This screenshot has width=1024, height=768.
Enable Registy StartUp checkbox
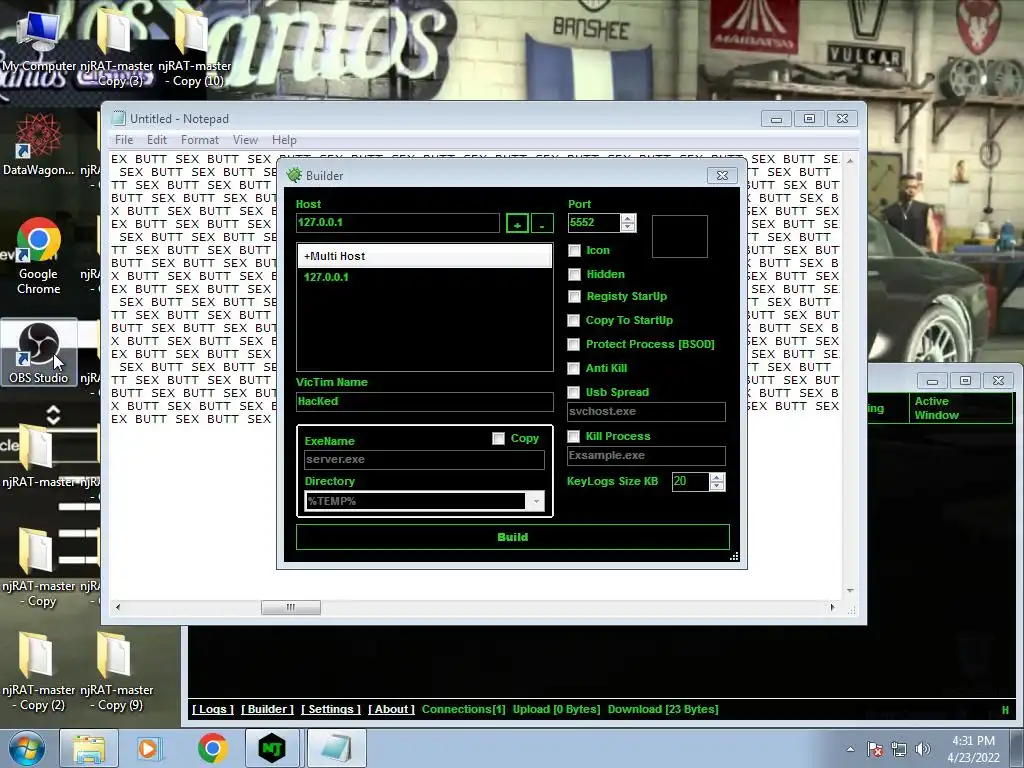click(x=574, y=296)
